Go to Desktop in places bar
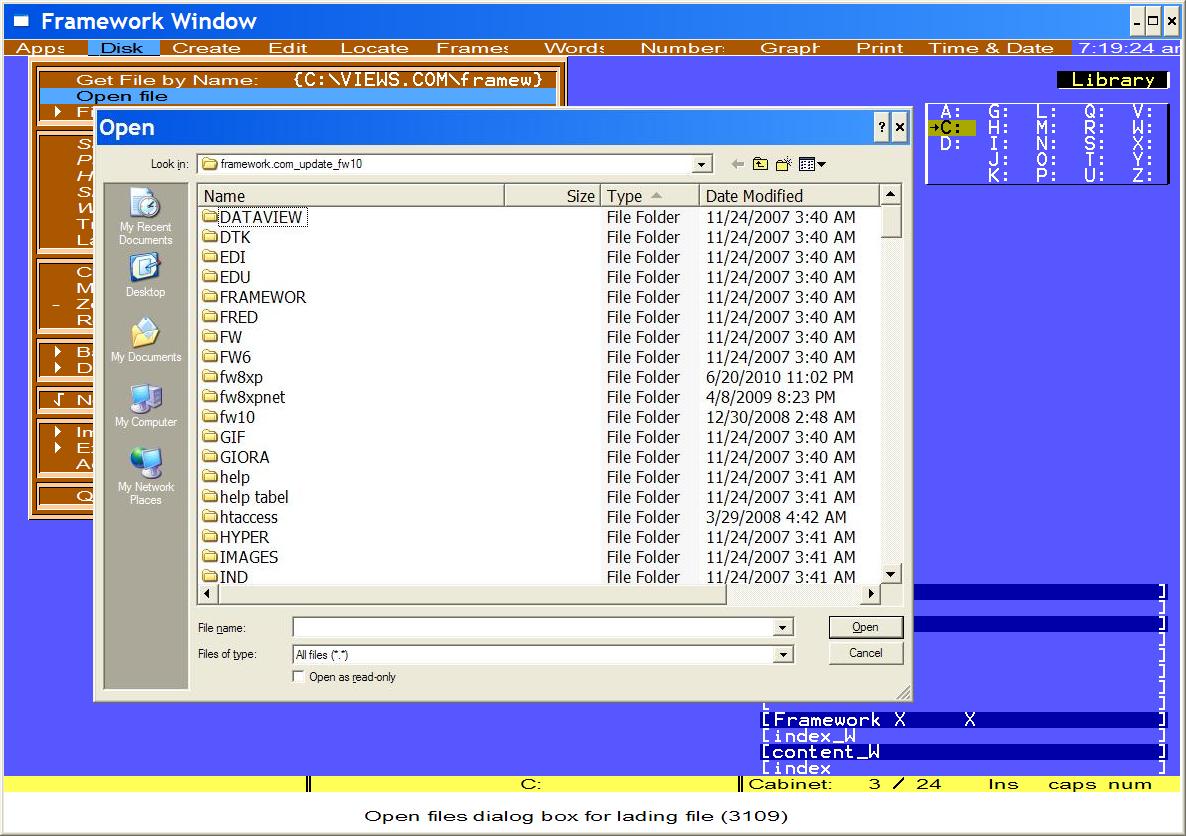The image size is (1186, 836). coord(145,275)
